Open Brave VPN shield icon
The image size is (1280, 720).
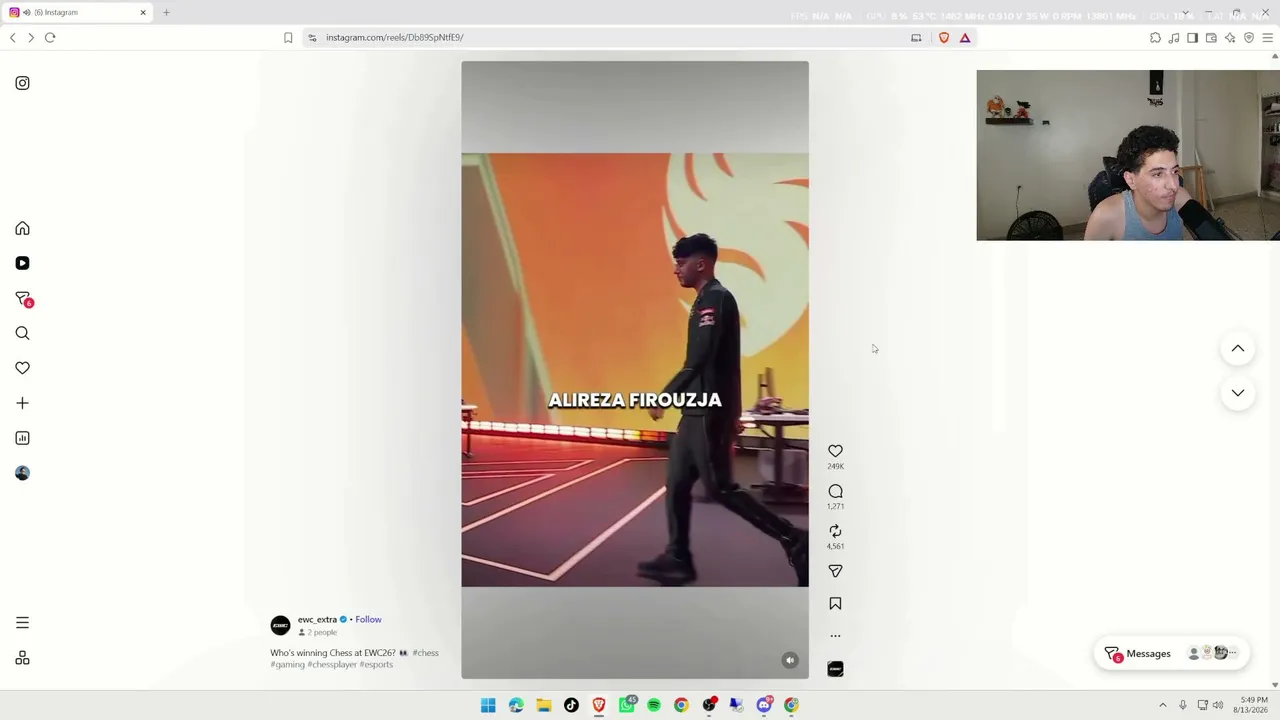[x=1249, y=37]
